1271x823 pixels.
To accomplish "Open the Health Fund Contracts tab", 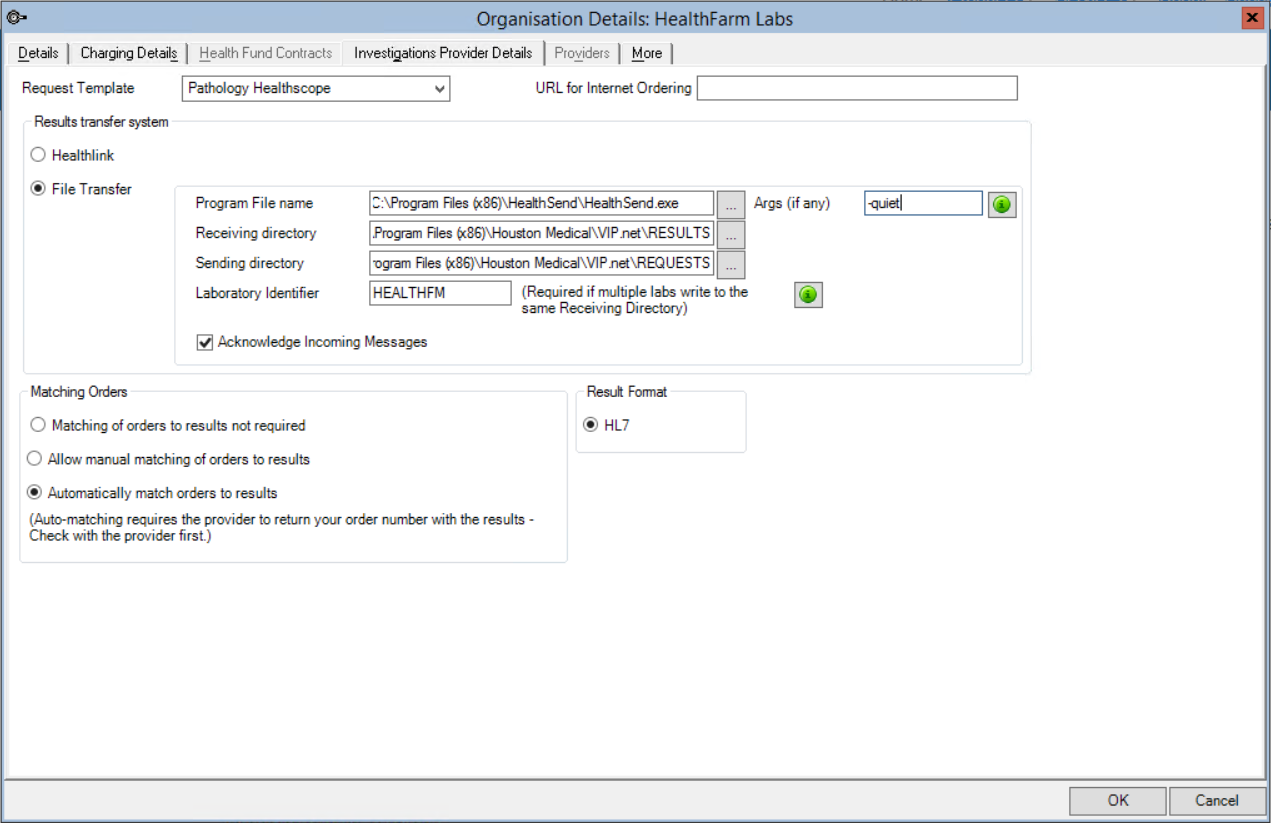I will click(265, 53).
